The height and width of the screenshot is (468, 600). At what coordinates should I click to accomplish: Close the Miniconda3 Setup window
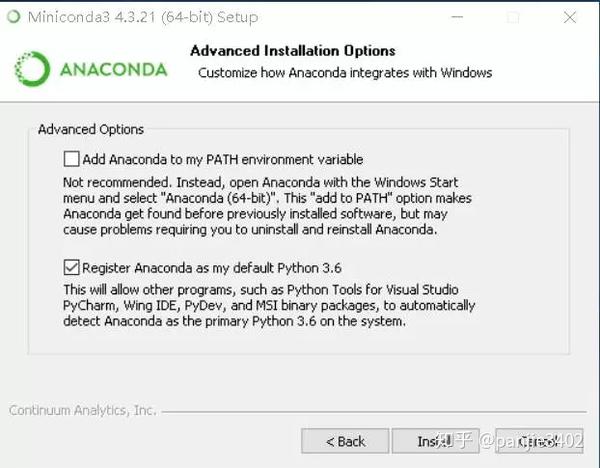pos(570,17)
